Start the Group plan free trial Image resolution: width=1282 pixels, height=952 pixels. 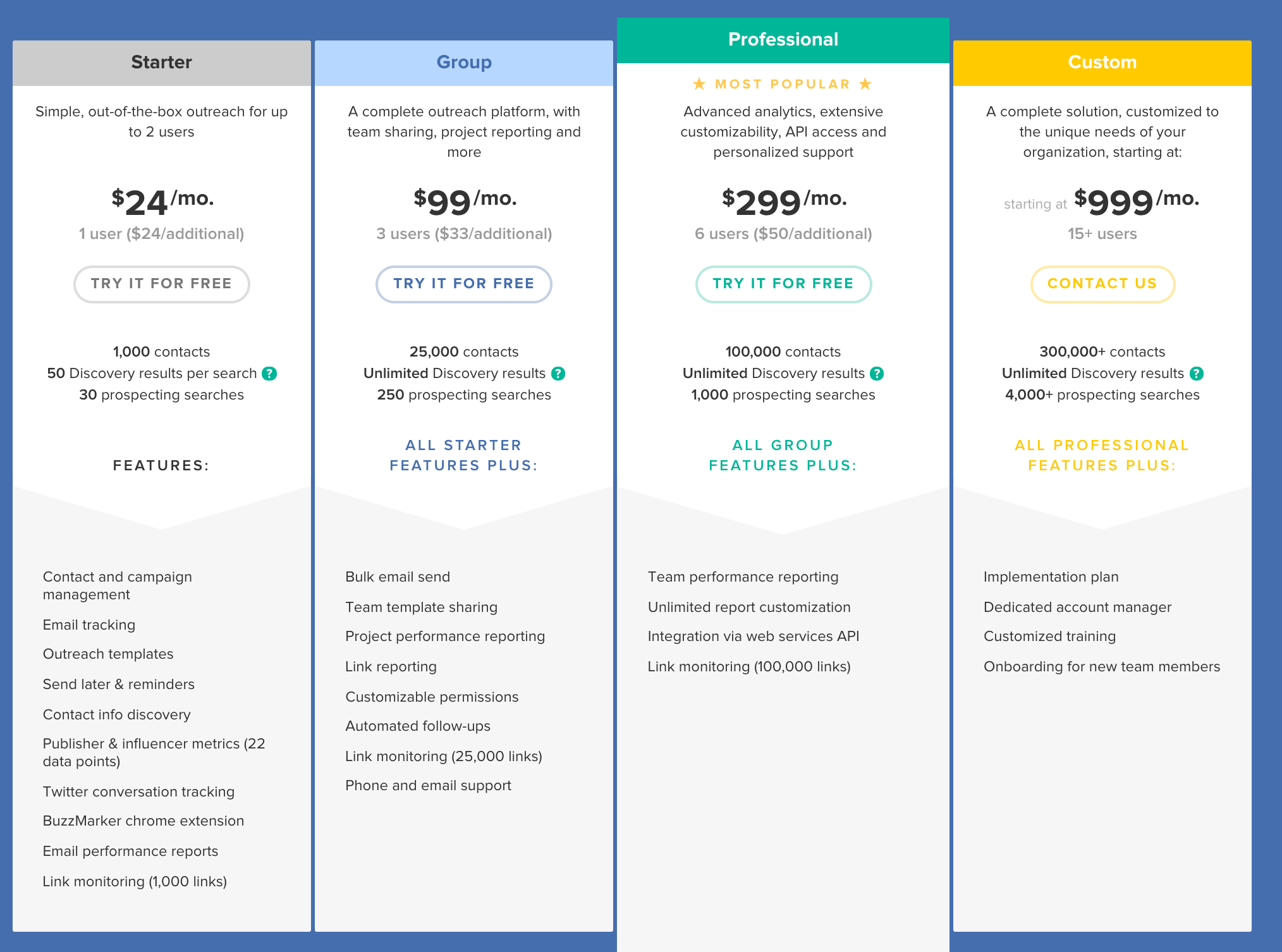(463, 284)
